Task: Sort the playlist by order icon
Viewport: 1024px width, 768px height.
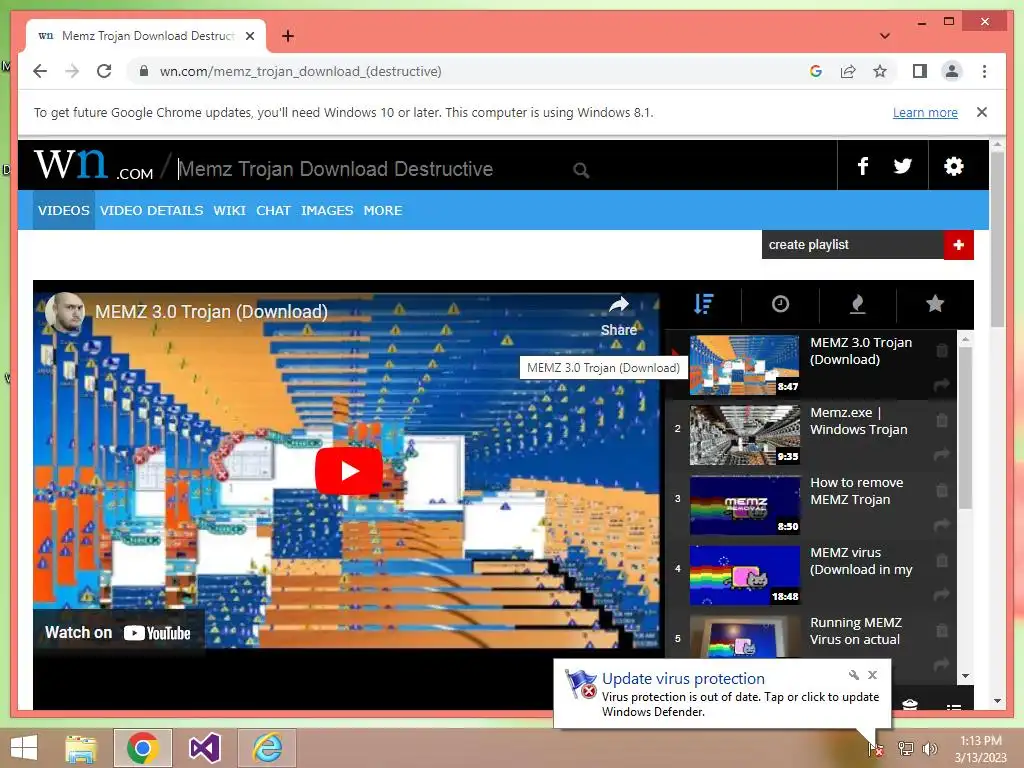Action: [703, 304]
